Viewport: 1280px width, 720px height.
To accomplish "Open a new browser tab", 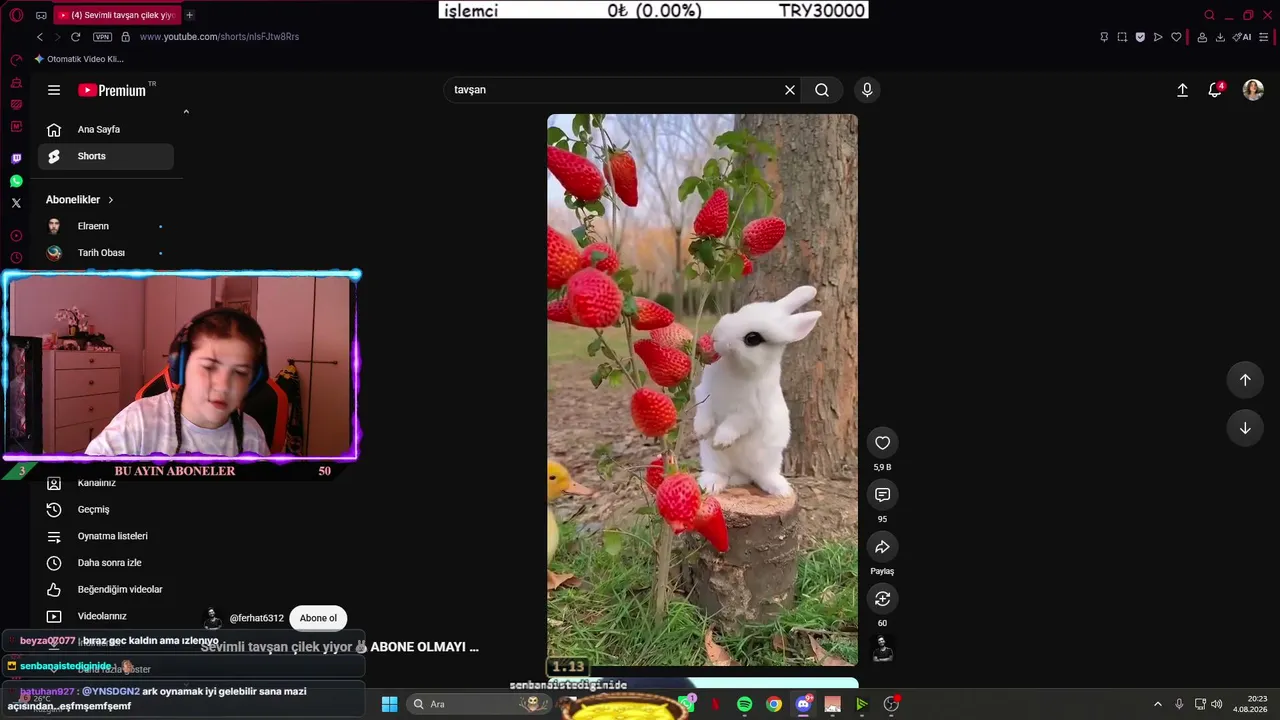I will [x=190, y=15].
